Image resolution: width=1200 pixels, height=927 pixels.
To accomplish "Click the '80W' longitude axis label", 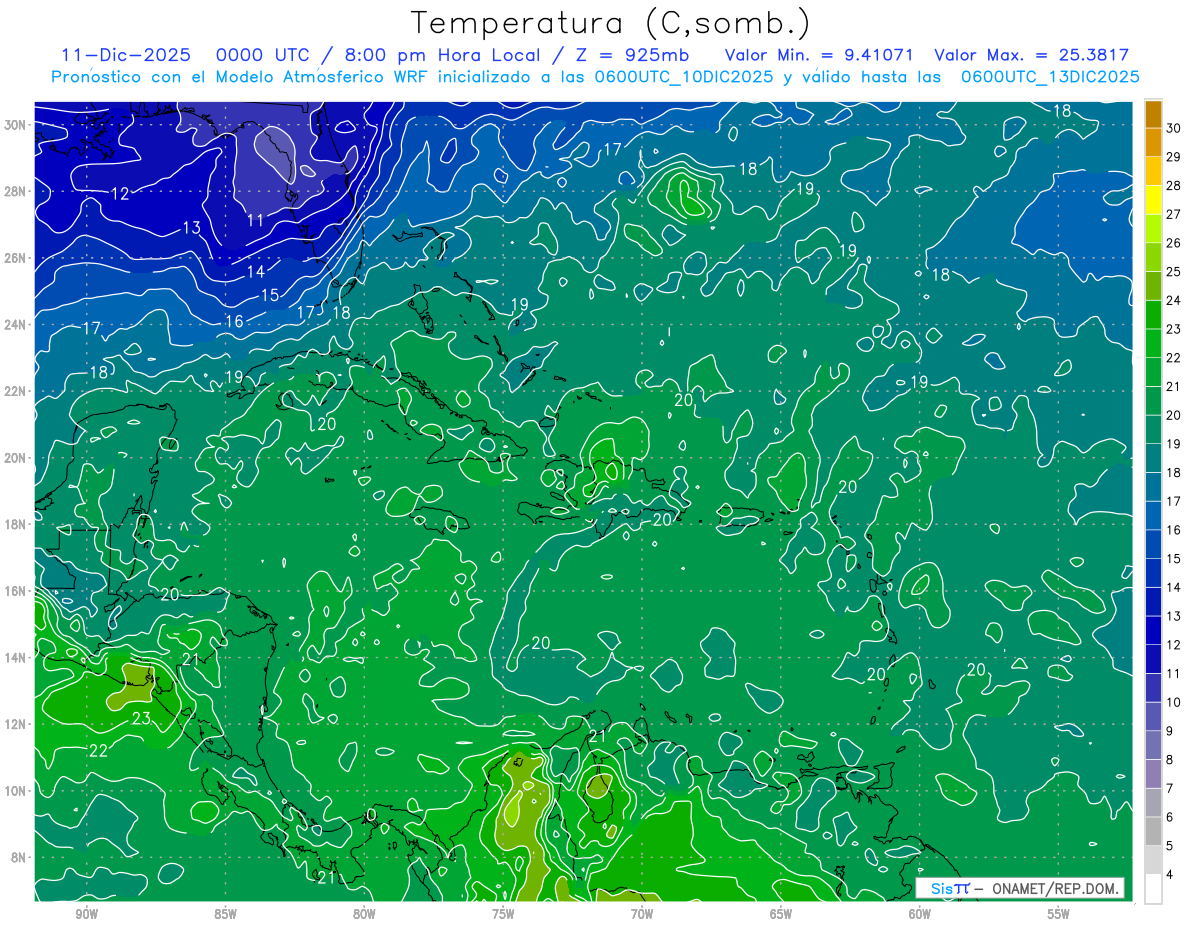I will (x=364, y=914).
